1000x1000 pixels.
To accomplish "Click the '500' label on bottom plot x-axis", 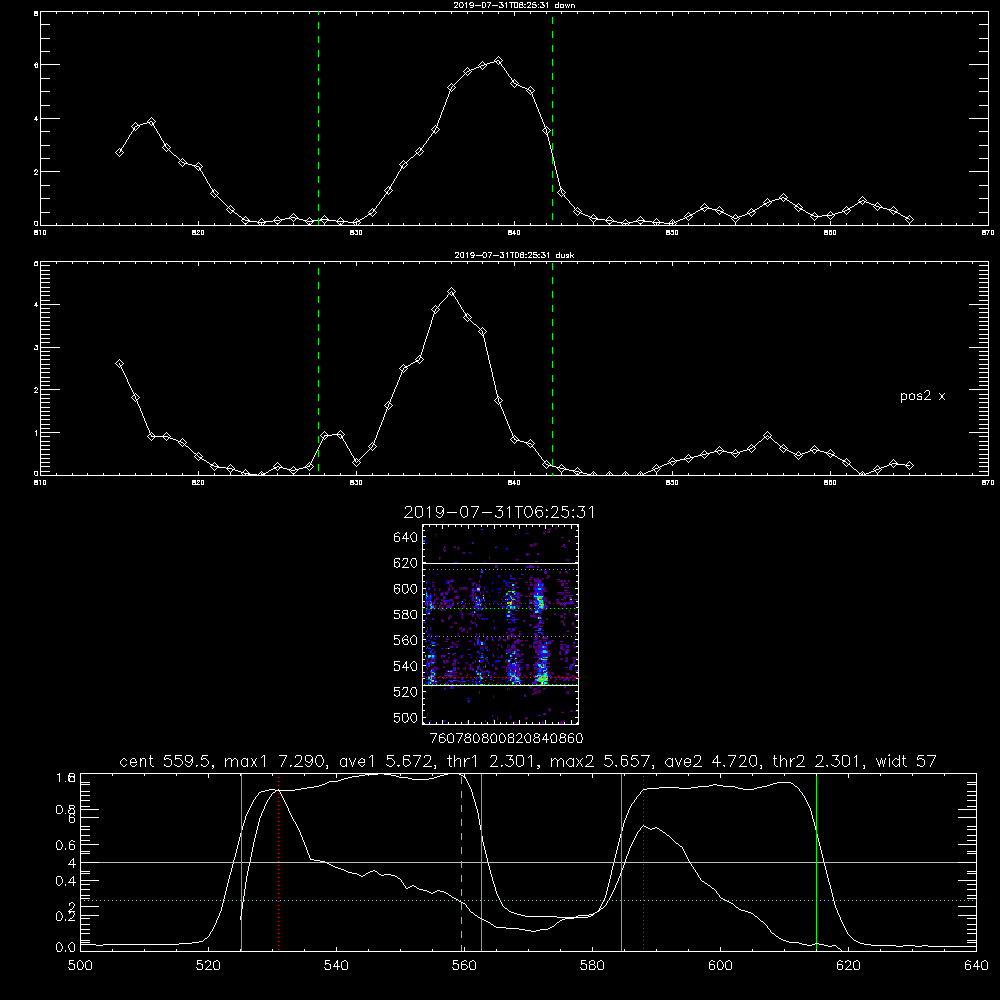I will point(80,966).
